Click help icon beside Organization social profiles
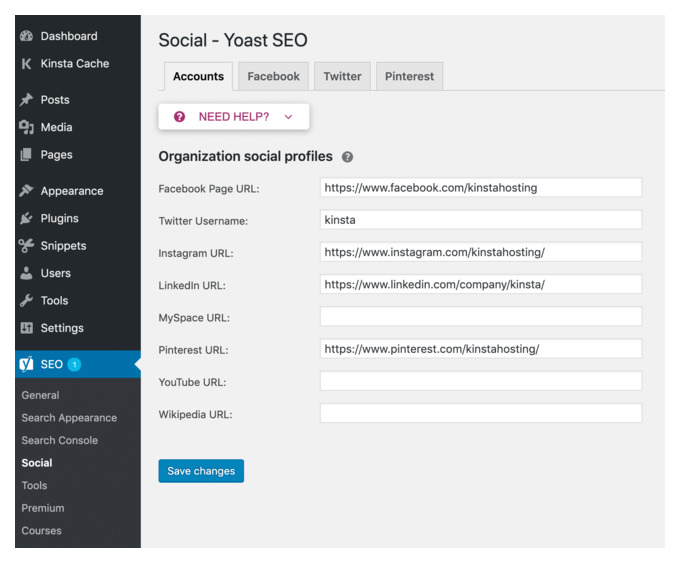Image resolution: width=680 pixels, height=563 pixels. click(347, 157)
